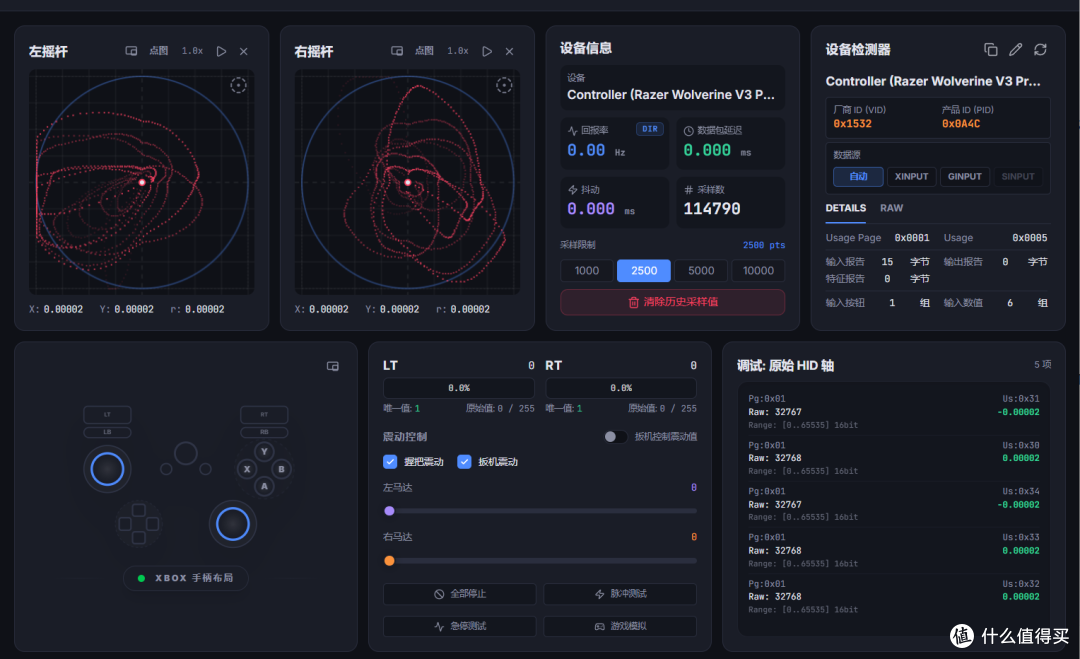Close the left stick panel

pos(244,51)
